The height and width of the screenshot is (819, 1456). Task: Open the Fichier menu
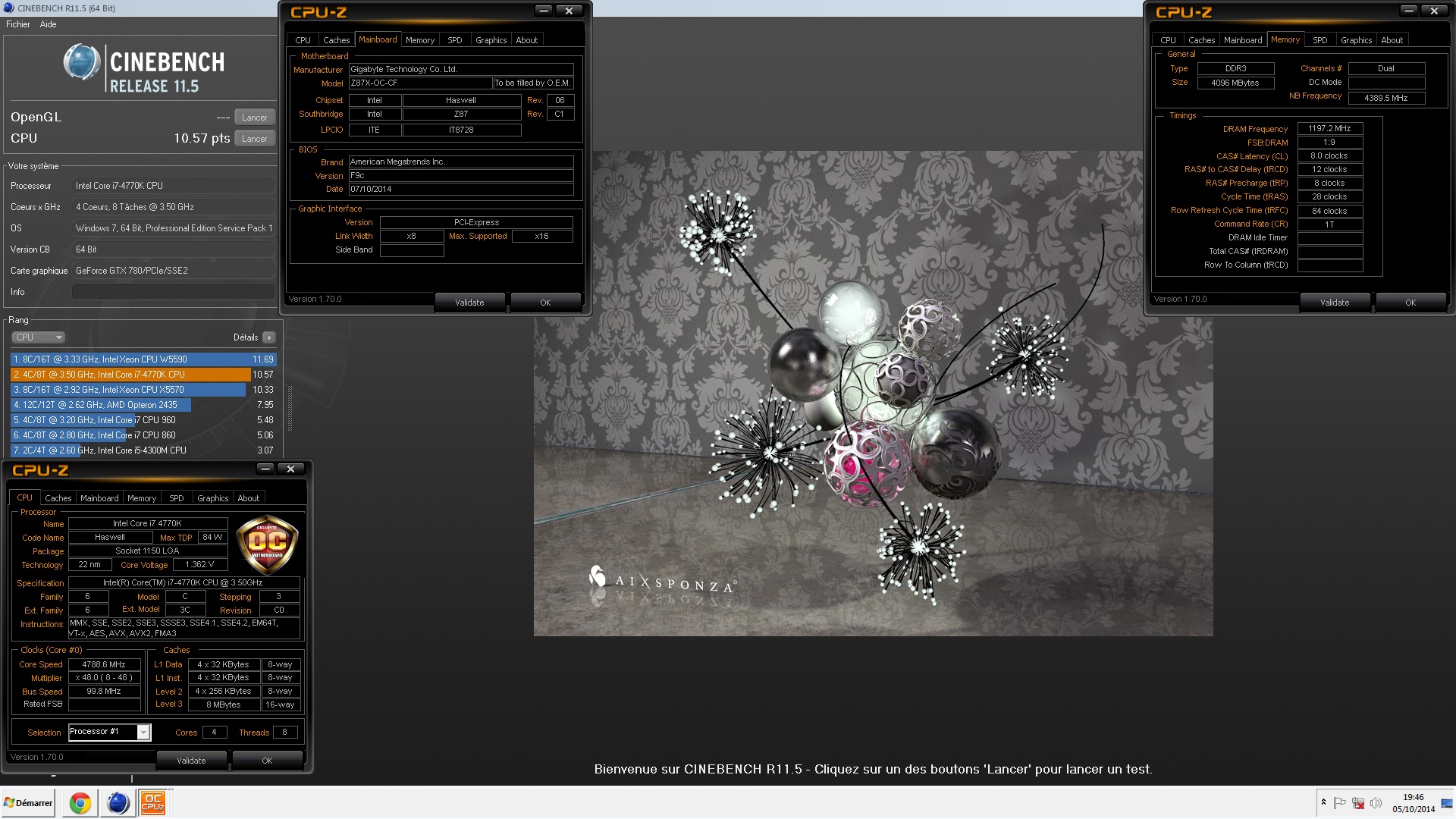[x=18, y=24]
